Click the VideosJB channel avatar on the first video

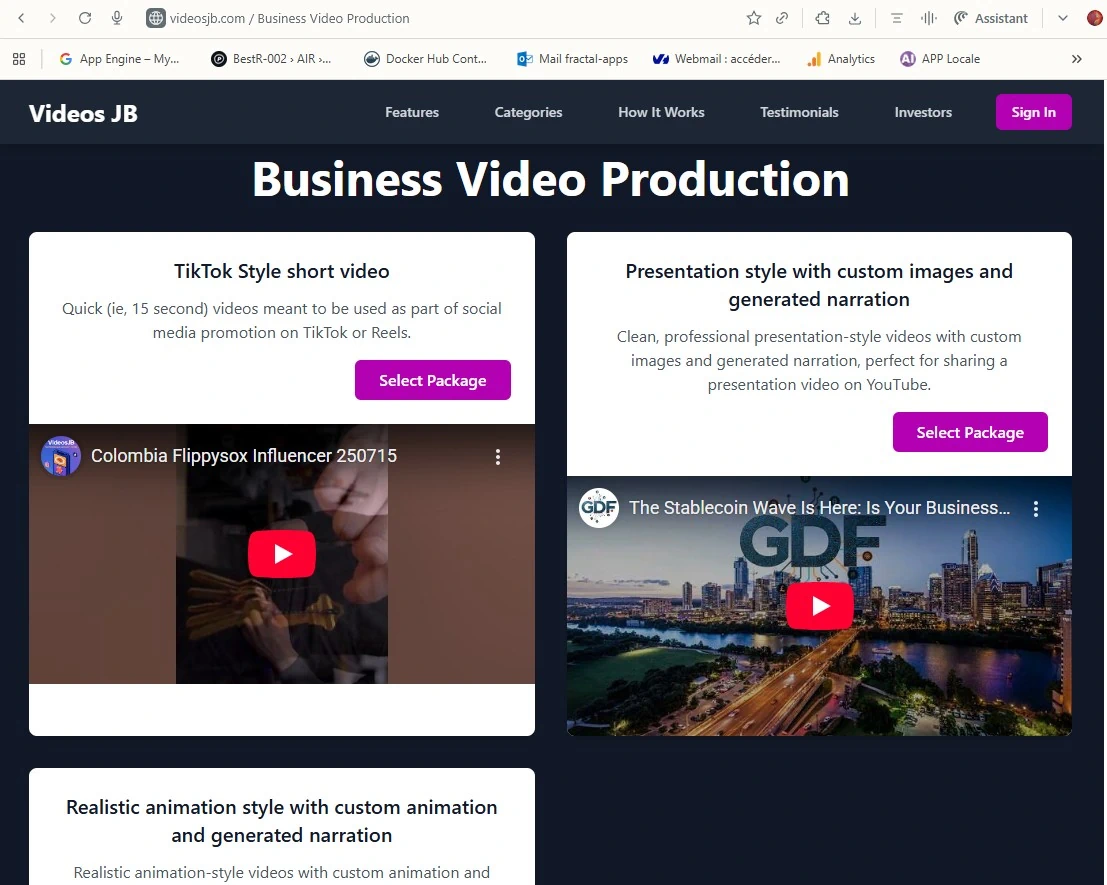click(x=60, y=456)
